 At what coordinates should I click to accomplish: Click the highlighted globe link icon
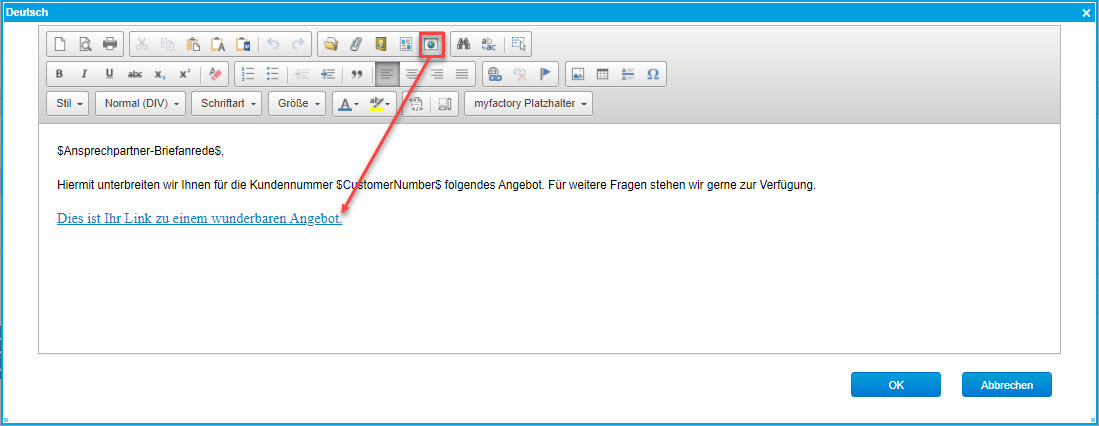tap(432, 44)
